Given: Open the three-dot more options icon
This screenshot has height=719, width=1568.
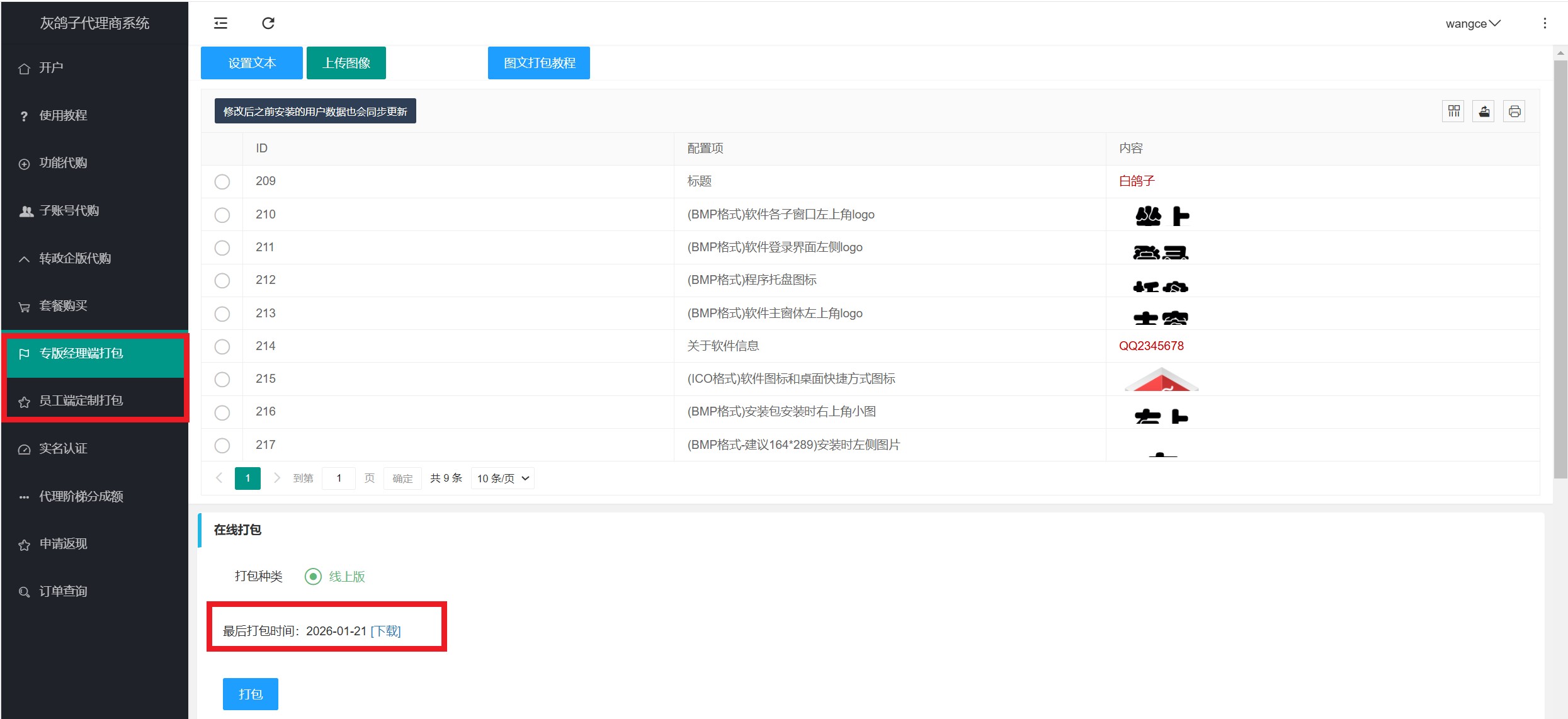Looking at the screenshot, I should tap(1545, 23).
